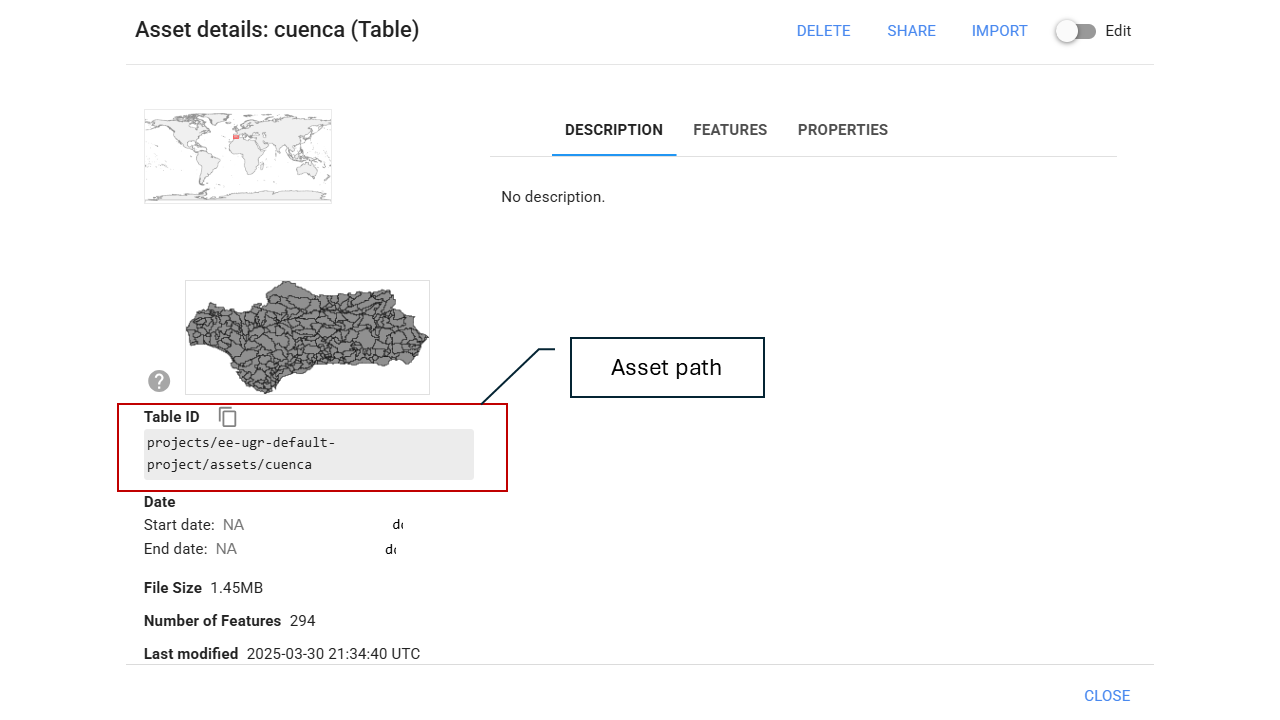Close the asset details dialog
The height and width of the screenshot is (720, 1280).
1106,696
